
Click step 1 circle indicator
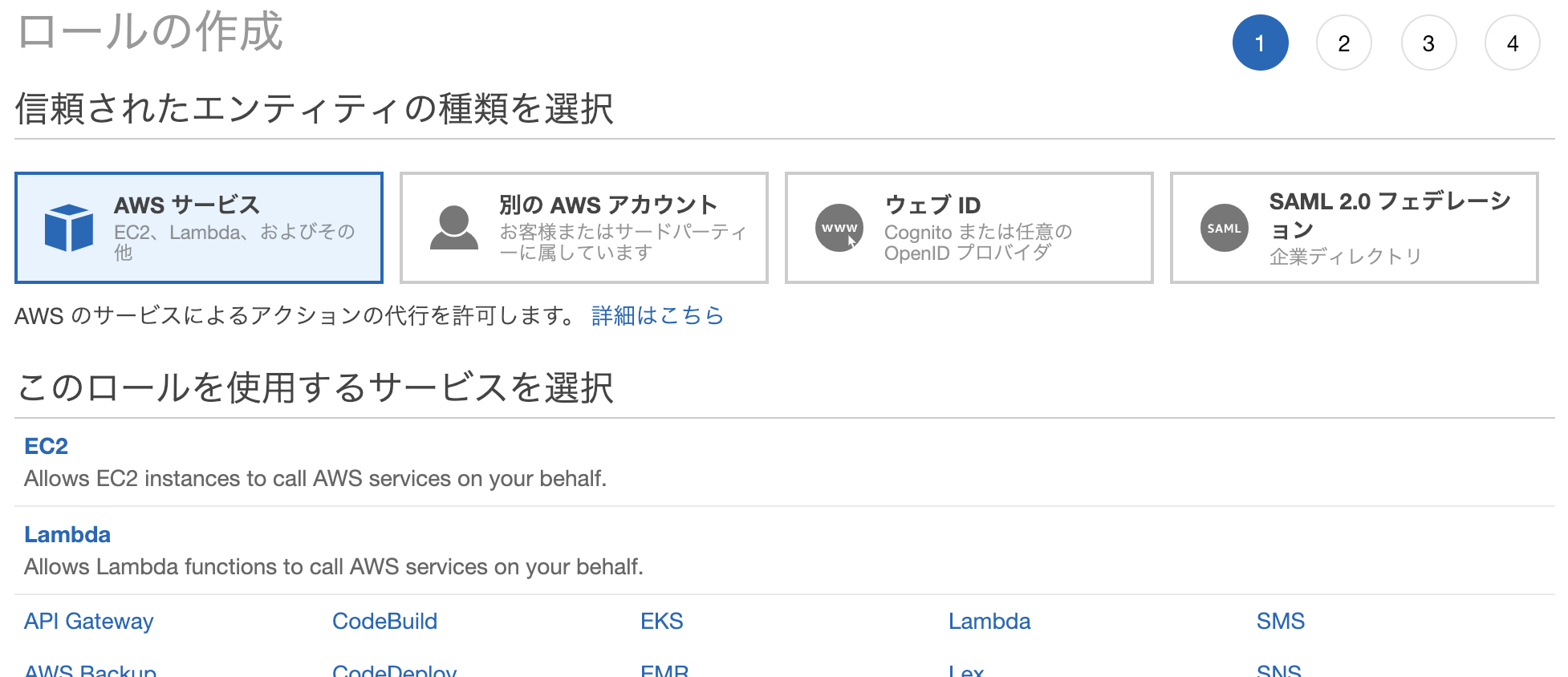pyautogui.click(x=1261, y=43)
